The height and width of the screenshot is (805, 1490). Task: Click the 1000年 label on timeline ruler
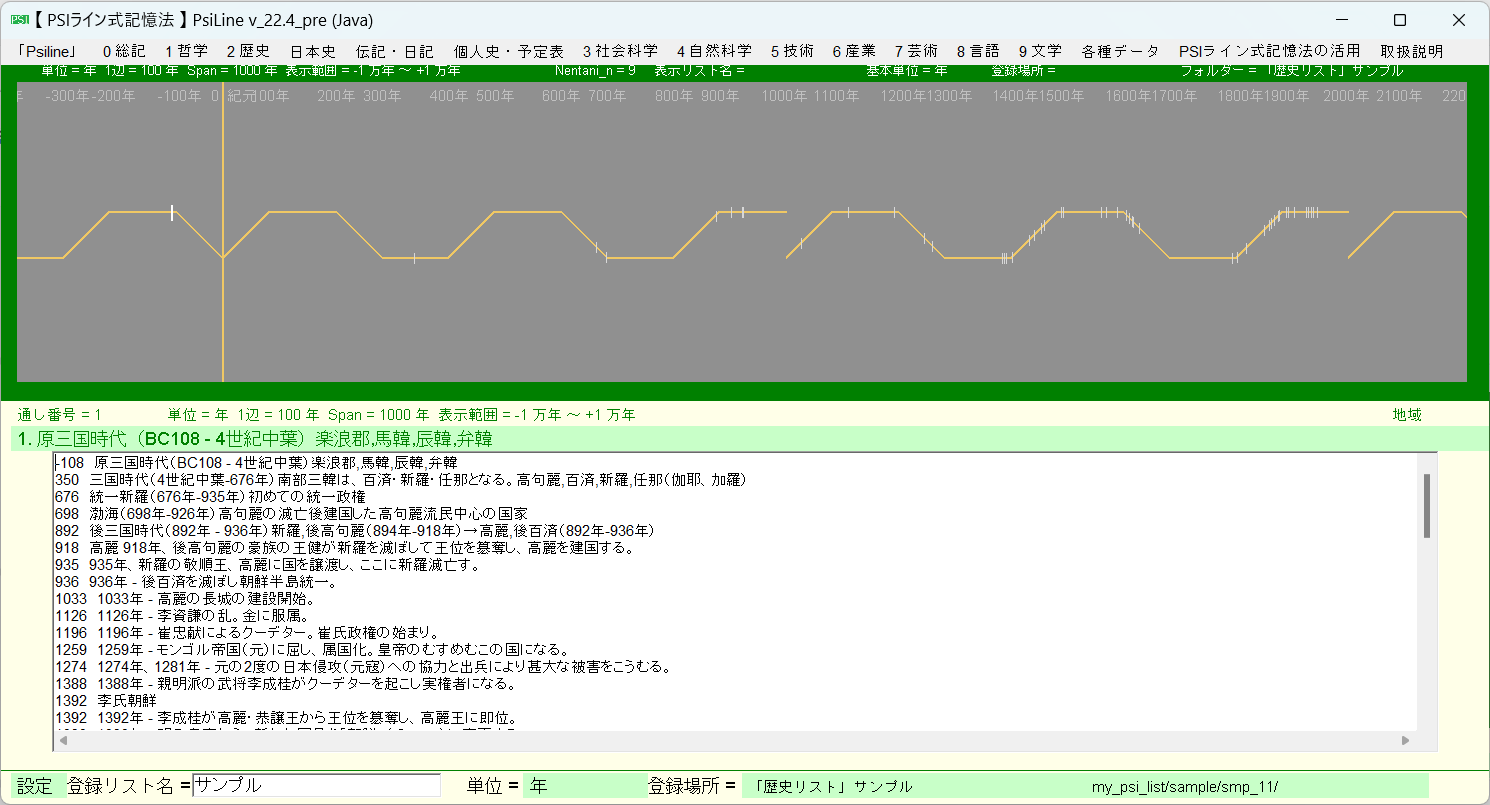point(785,96)
